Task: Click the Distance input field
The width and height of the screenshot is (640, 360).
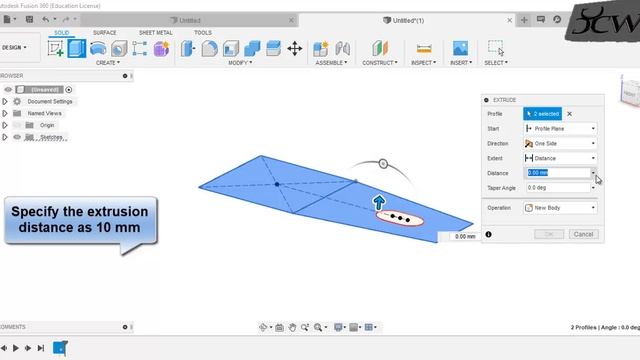Action: point(558,173)
